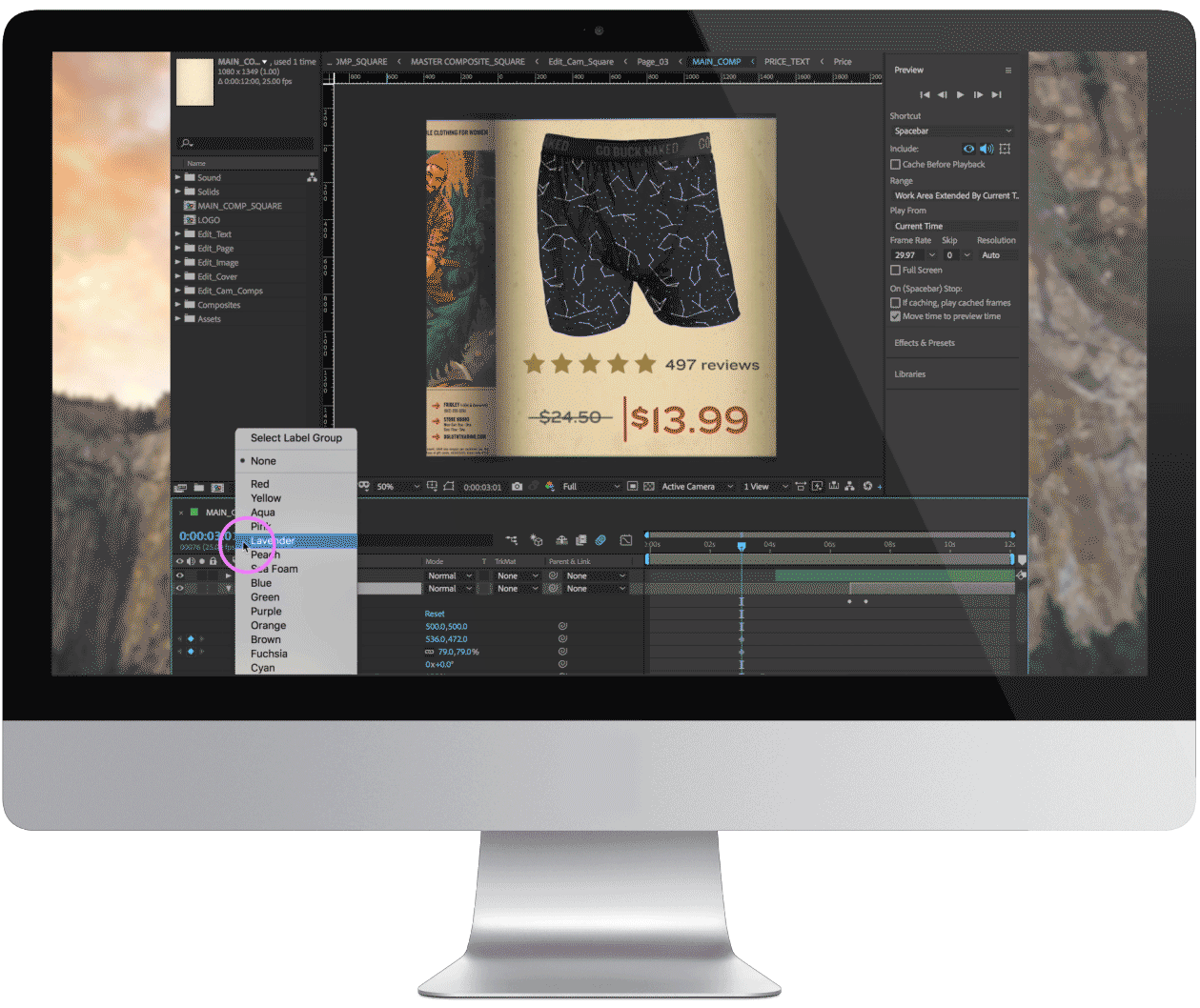
Task: Open the Resolution Auto dropdown
Action: 998,255
